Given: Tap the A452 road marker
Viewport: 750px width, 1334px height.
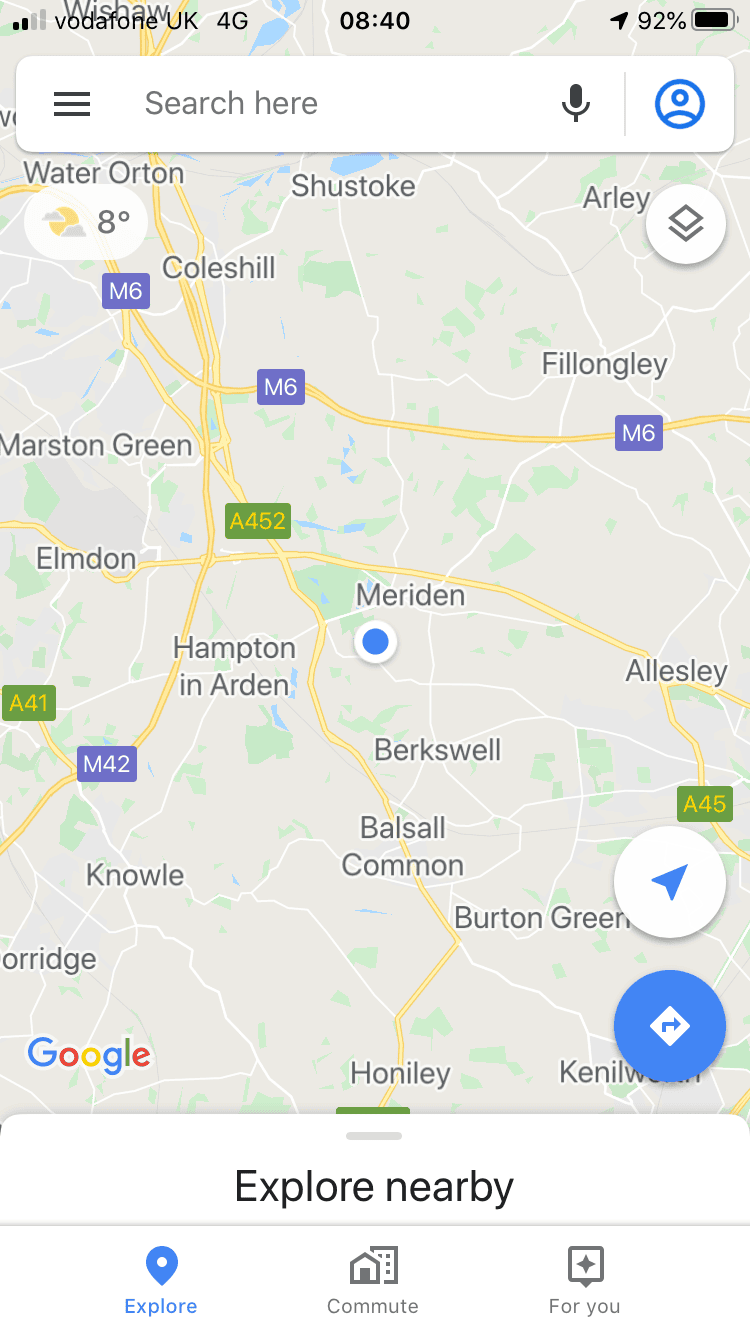Looking at the screenshot, I should 258,521.
